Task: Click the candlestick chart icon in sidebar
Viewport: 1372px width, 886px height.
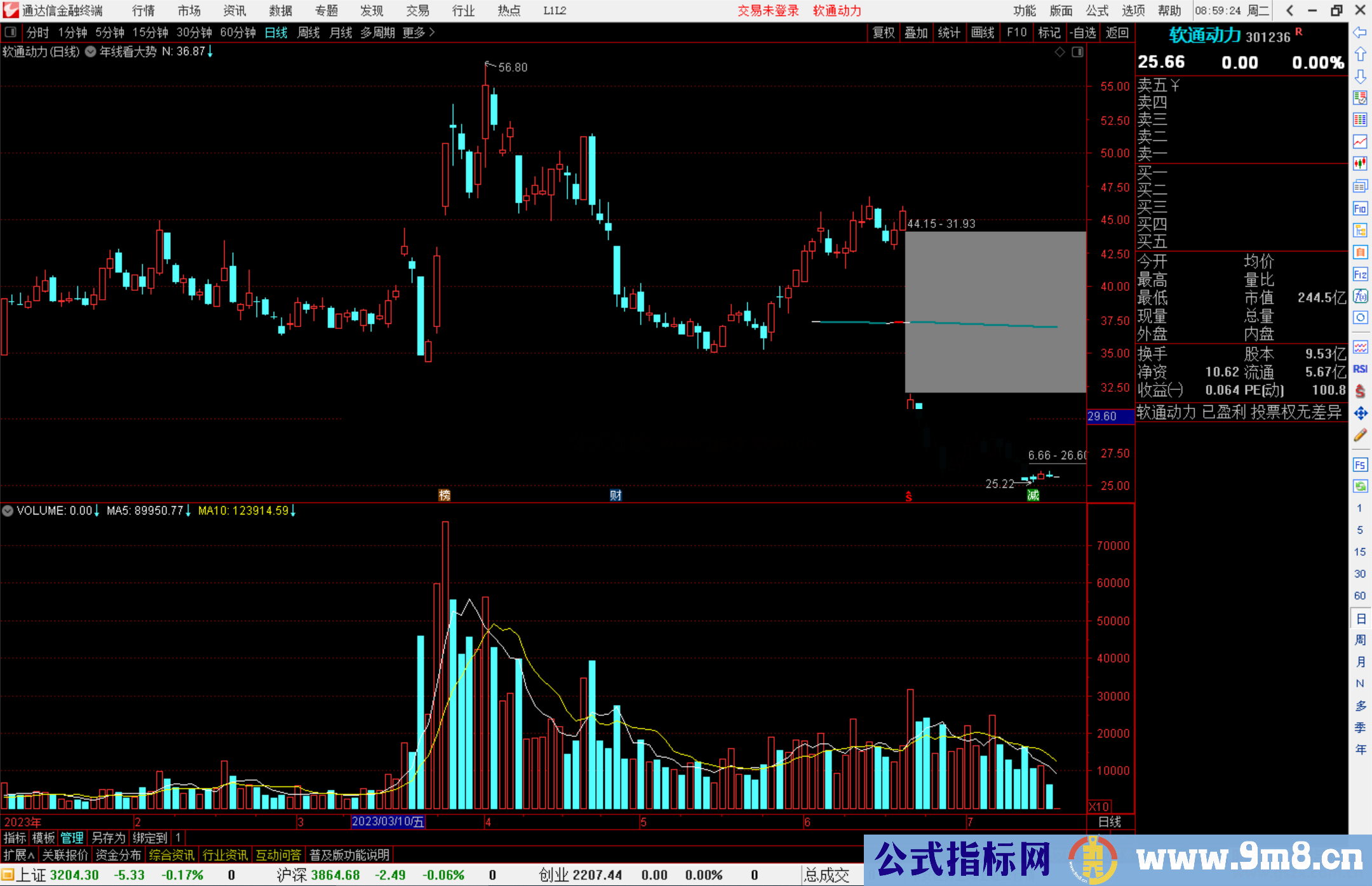Action: [x=1360, y=163]
